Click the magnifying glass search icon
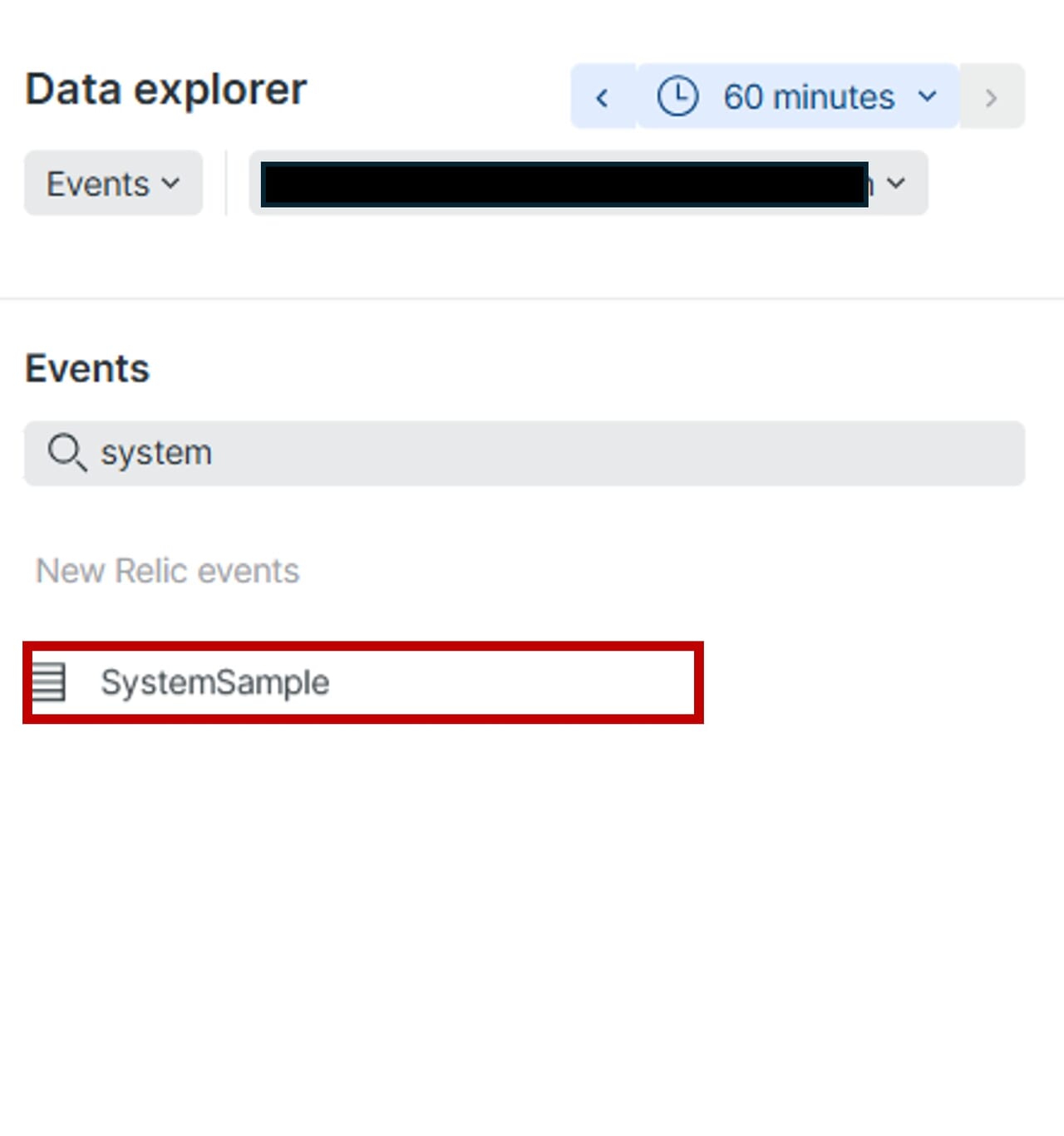1064x1136 pixels. 66,453
